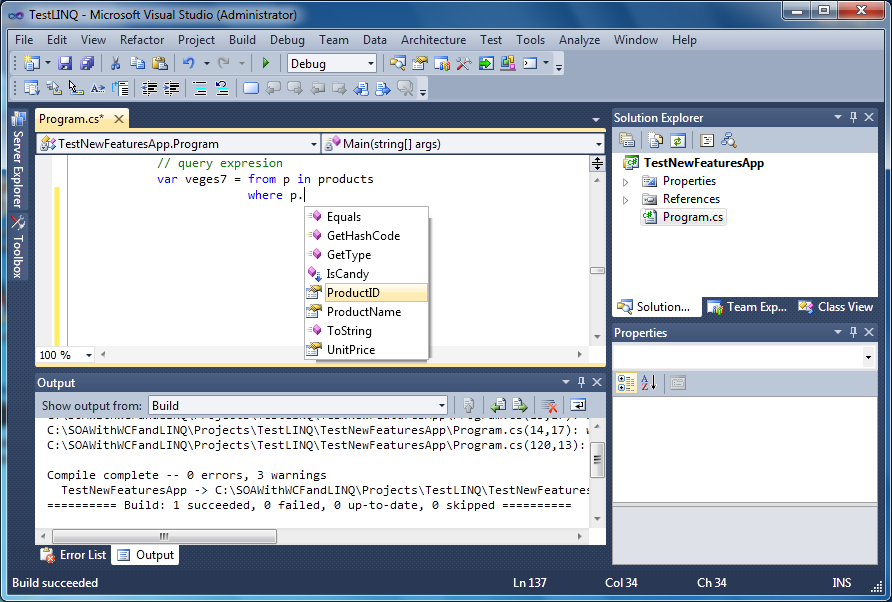Select Program.cs in Solution Explorer
The height and width of the screenshot is (602, 892).
pos(683,217)
